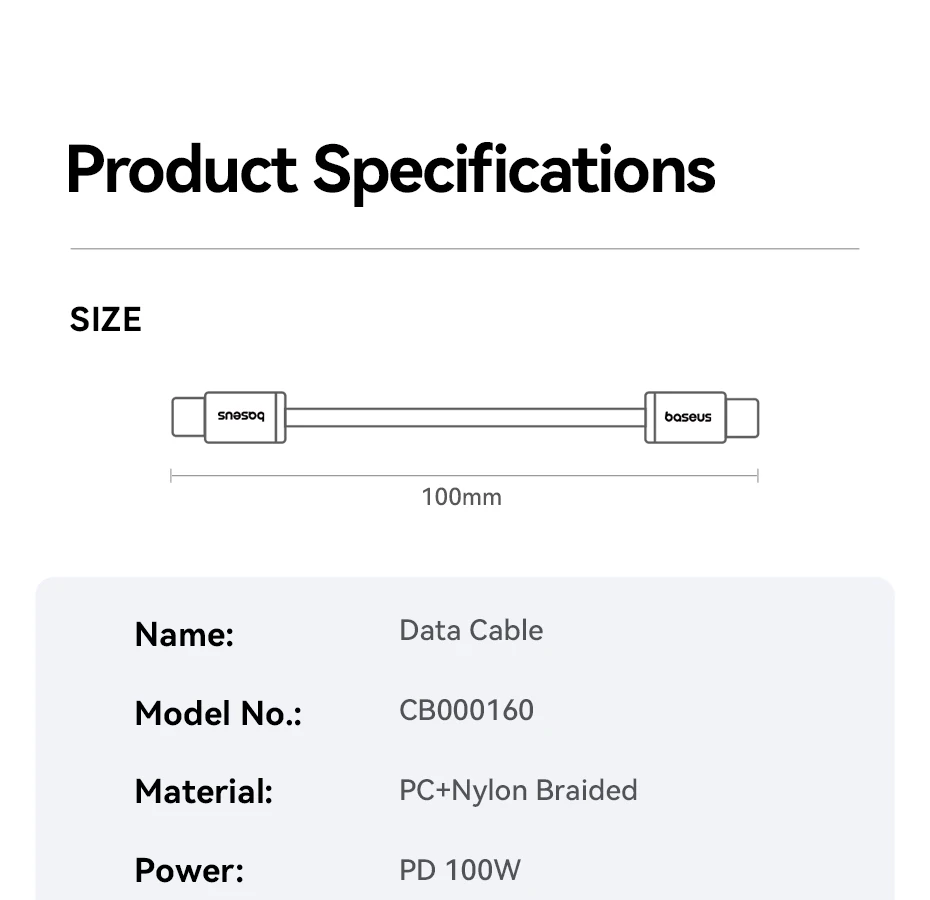Screen dimensions: 930x900
Task: Click the Data Cable value text
Action: pyautogui.click(x=471, y=631)
